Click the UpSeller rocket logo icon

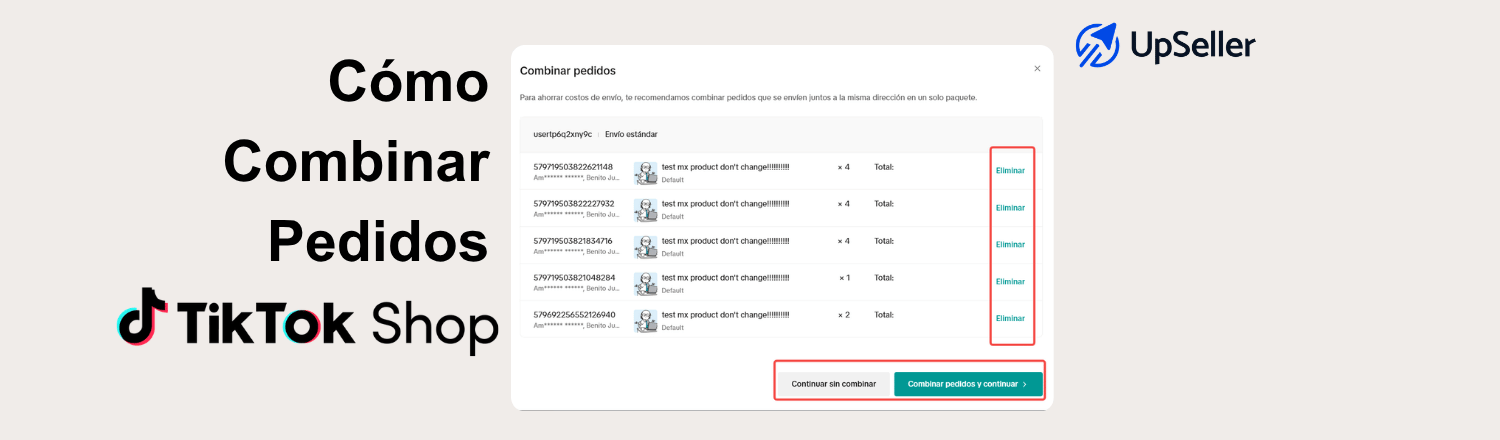[x=1097, y=46]
